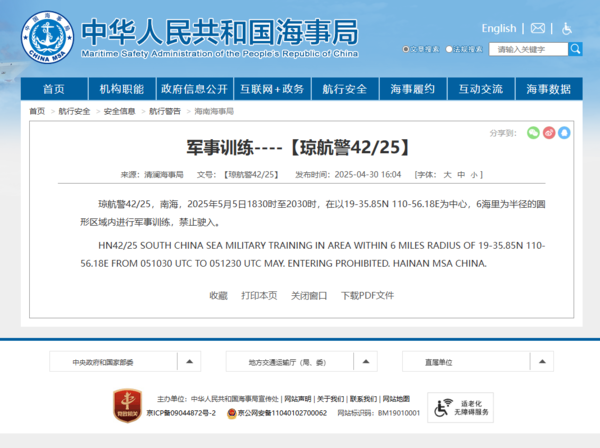Select the second search type radio button
The image size is (600, 448).
coord(449,49)
